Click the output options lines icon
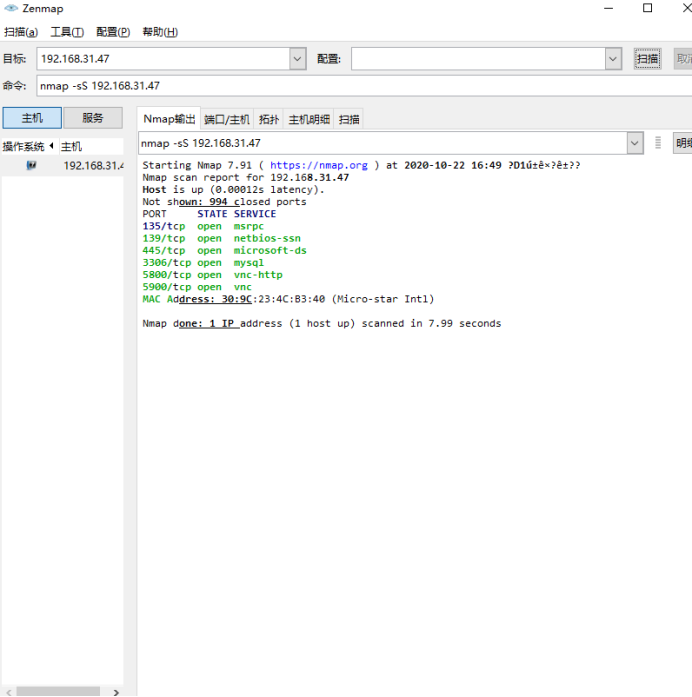The width and height of the screenshot is (692, 697). tap(658, 143)
